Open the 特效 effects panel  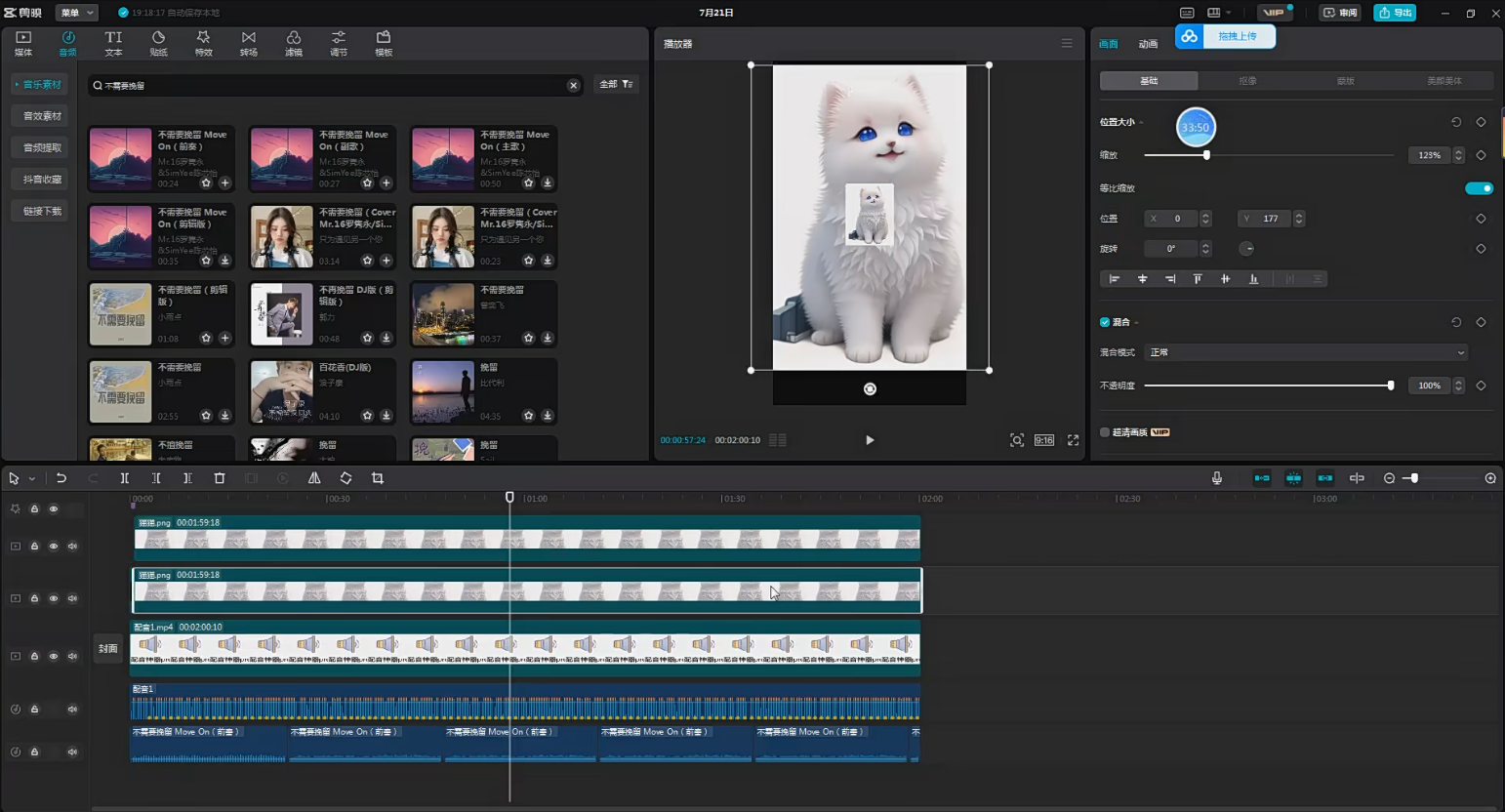203,43
